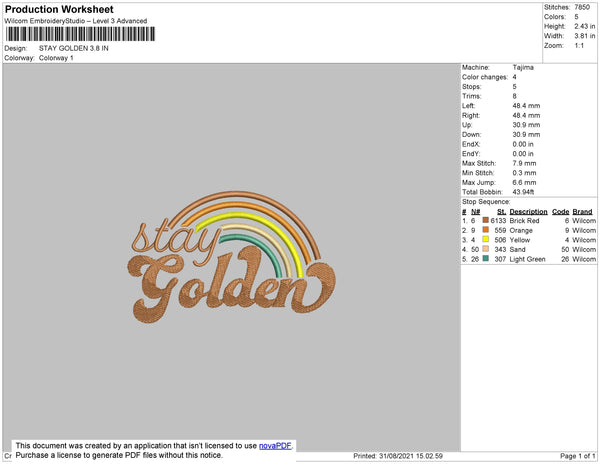Screen dimensions: 600x464
Task: Click the Description column header
Action: (x=528, y=212)
